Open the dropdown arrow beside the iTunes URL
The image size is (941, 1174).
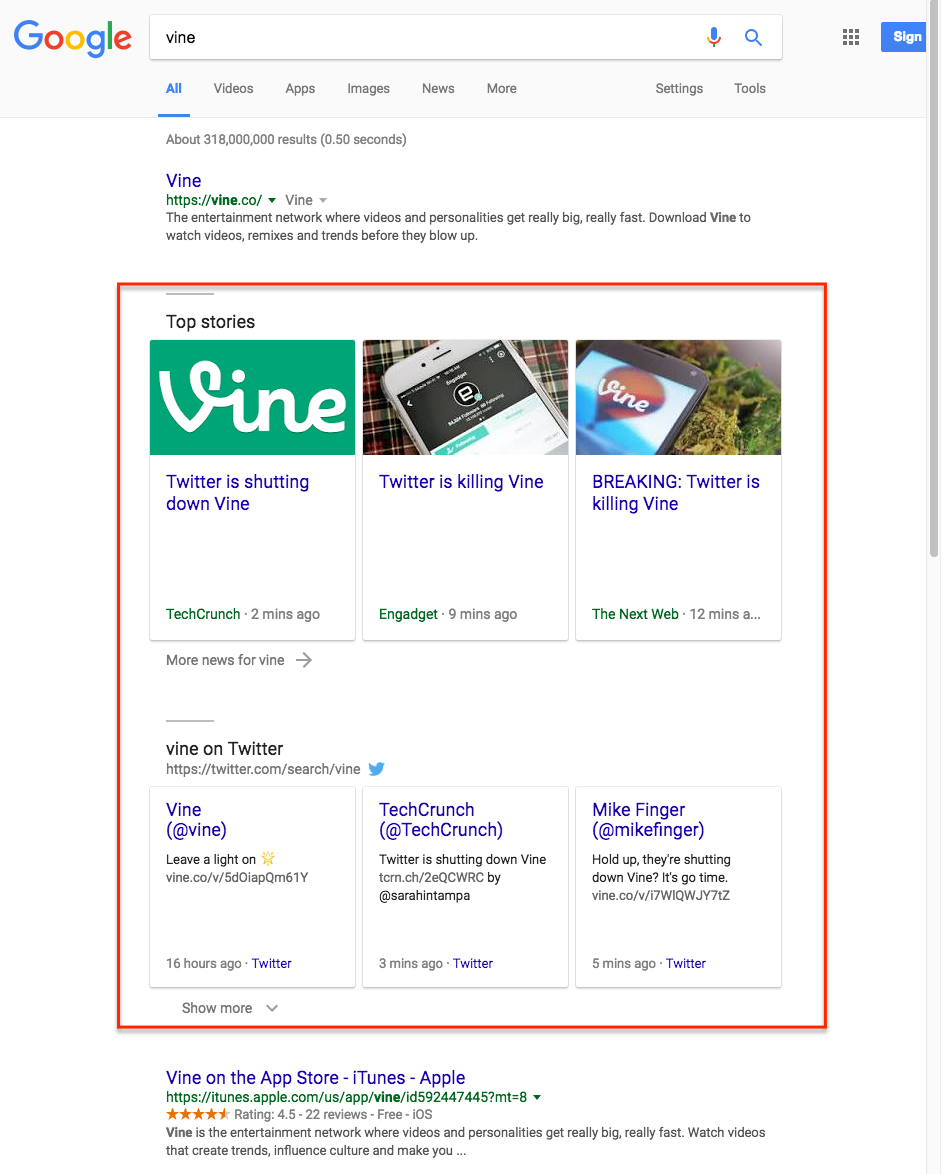pyautogui.click(x=537, y=1097)
